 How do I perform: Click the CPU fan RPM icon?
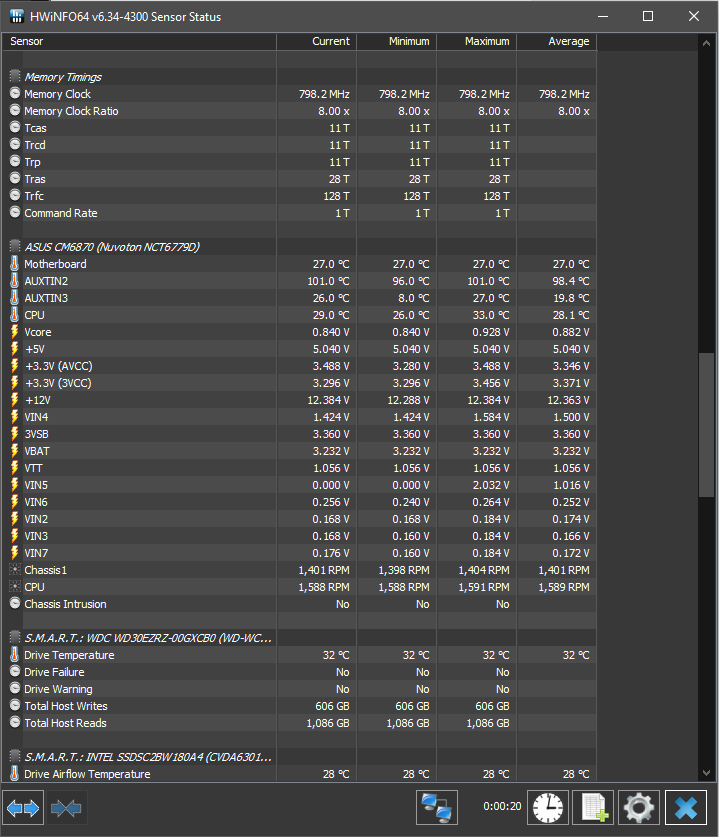point(15,587)
